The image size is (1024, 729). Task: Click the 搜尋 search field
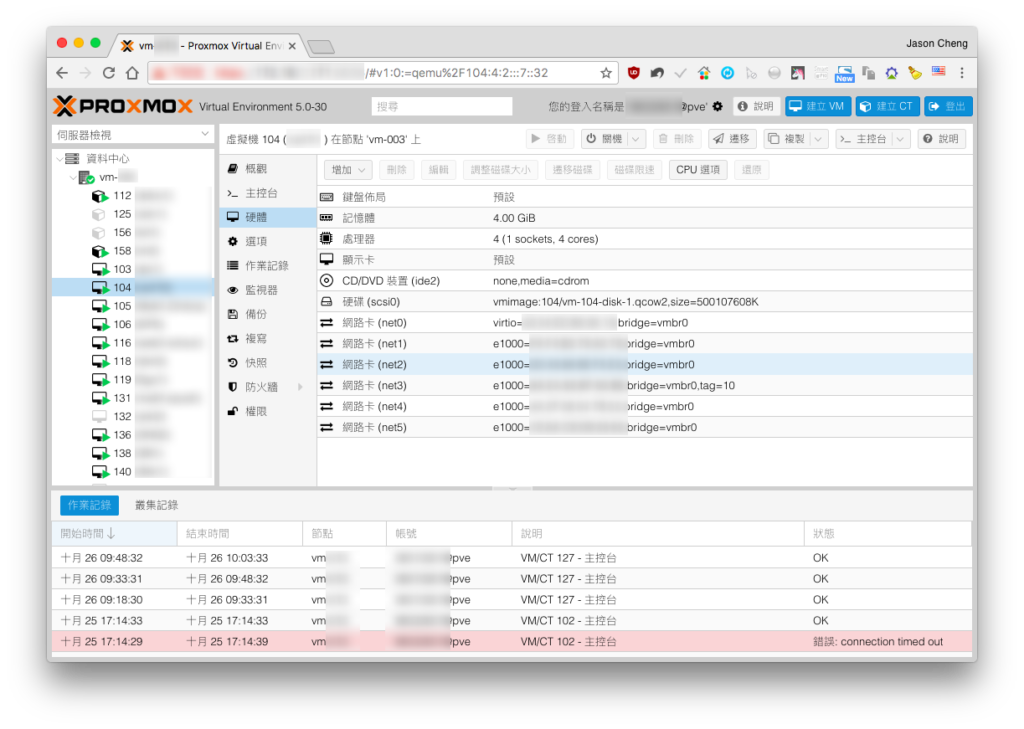441,106
